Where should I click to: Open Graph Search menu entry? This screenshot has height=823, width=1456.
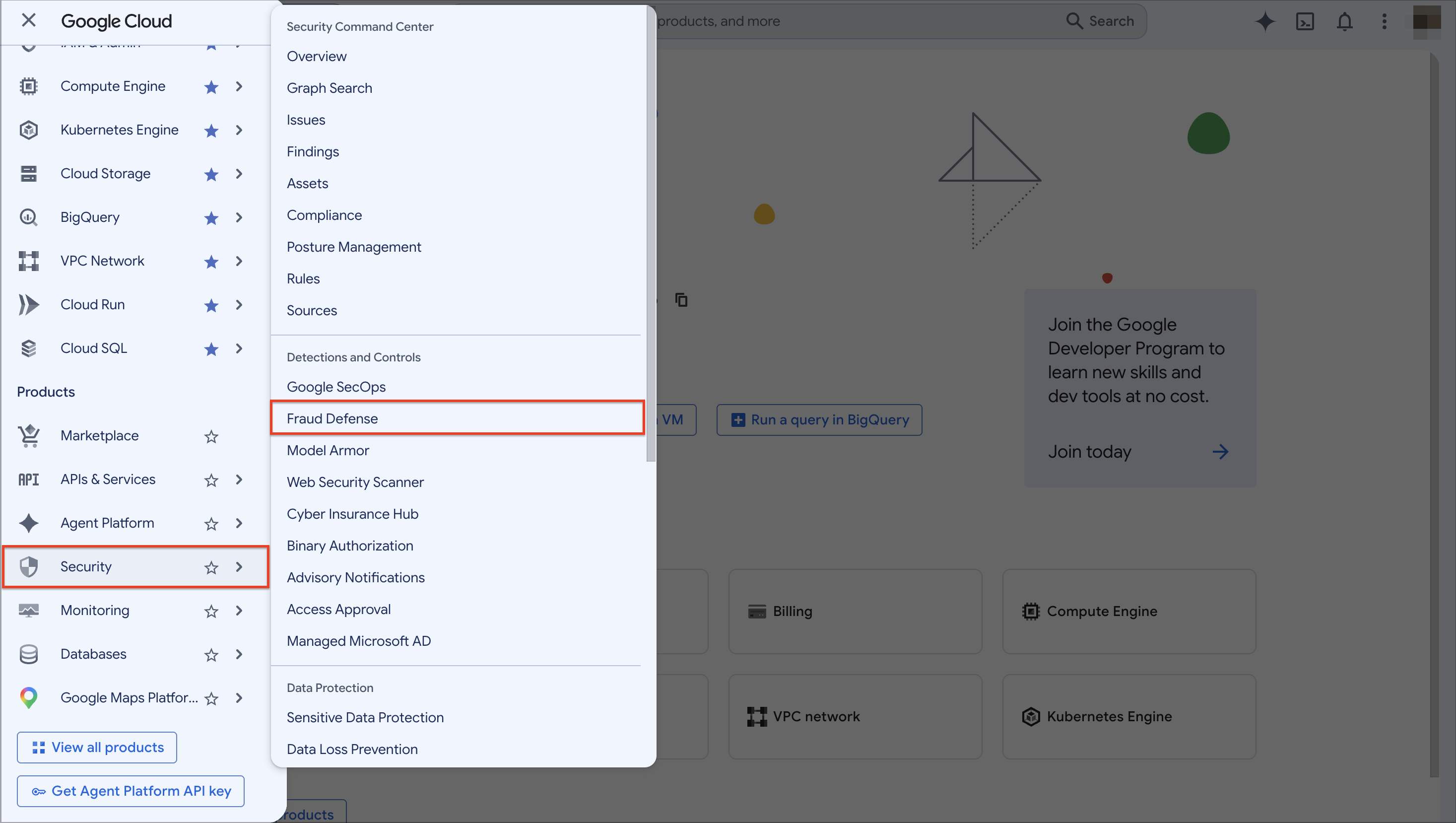click(457, 88)
